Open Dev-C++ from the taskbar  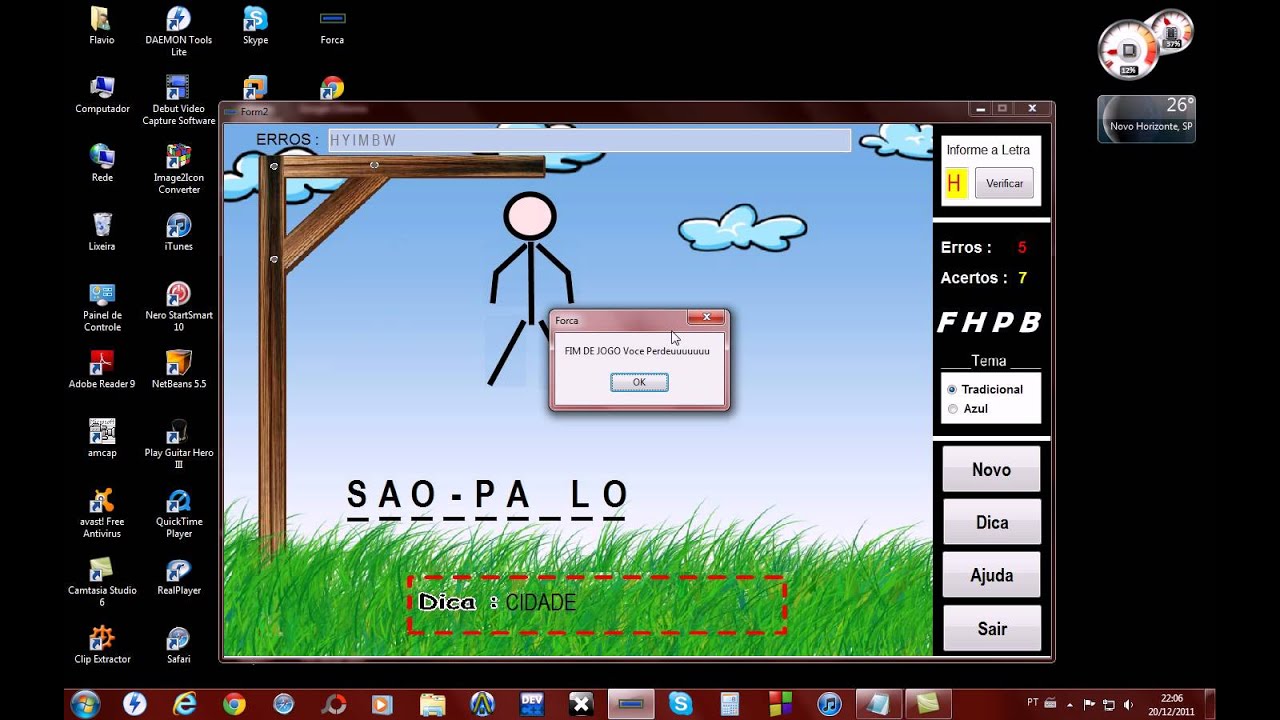(531, 704)
